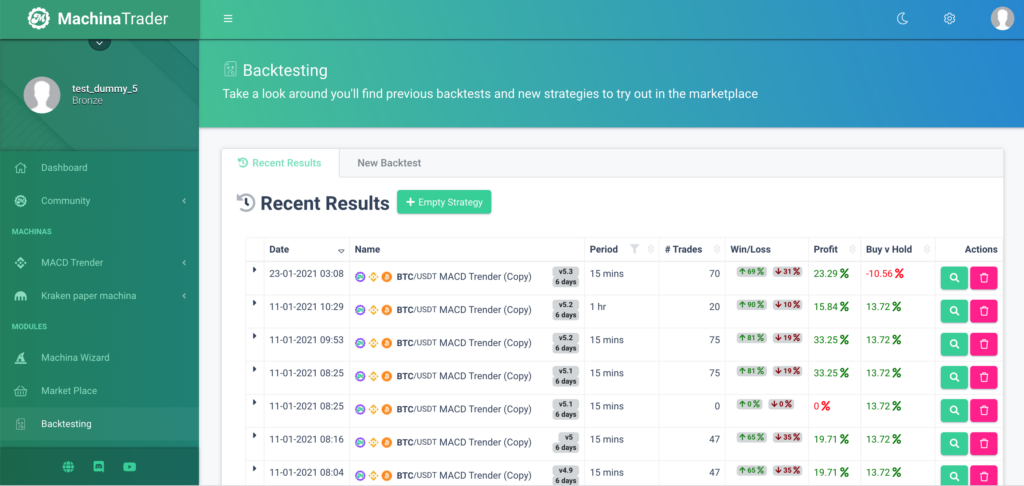Open the user avatar in the top bar

click(x=1001, y=19)
